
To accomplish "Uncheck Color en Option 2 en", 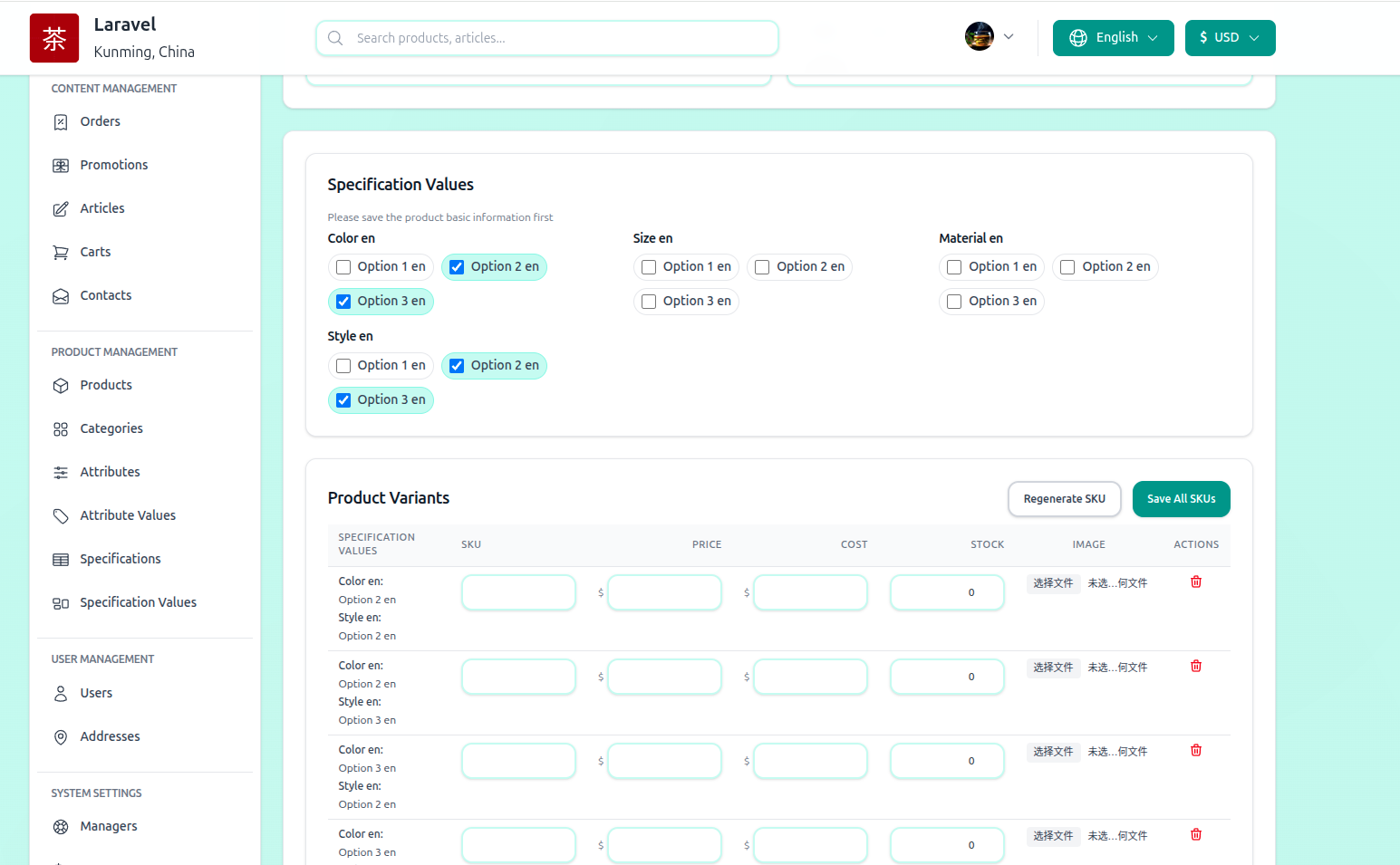I will (457, 267).
